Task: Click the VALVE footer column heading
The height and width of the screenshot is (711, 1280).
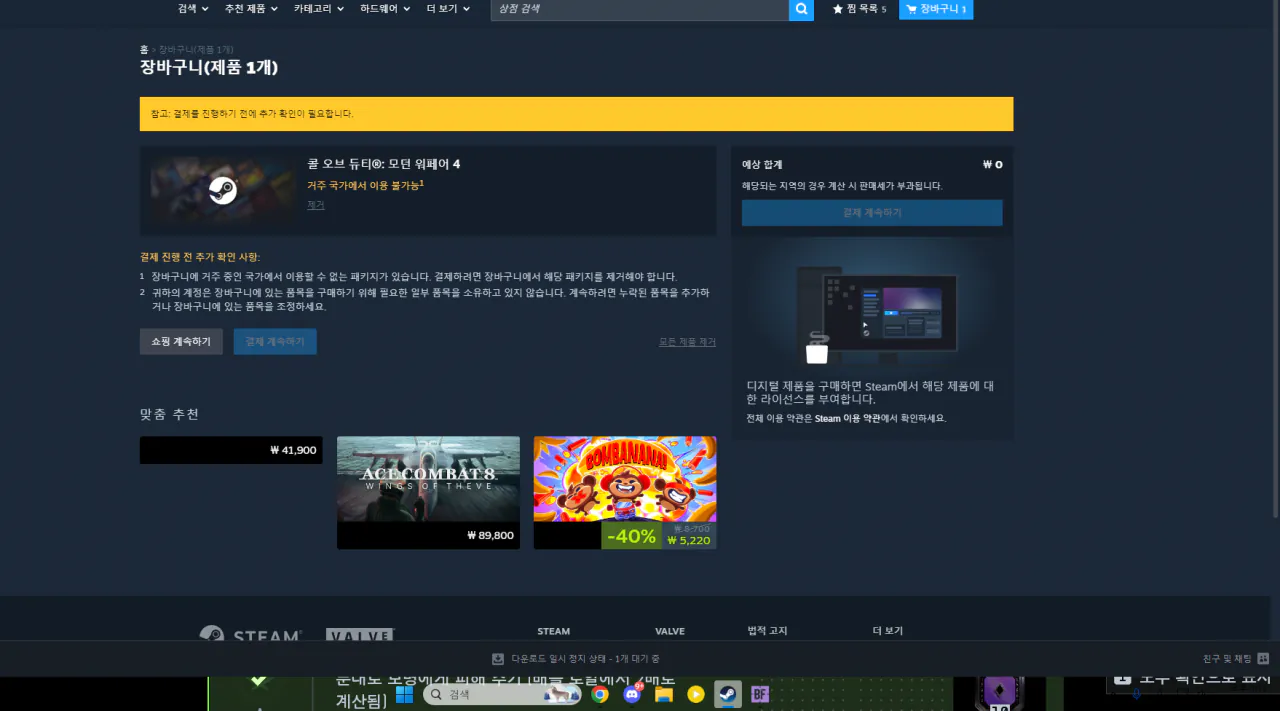Action: pos(670,631)
